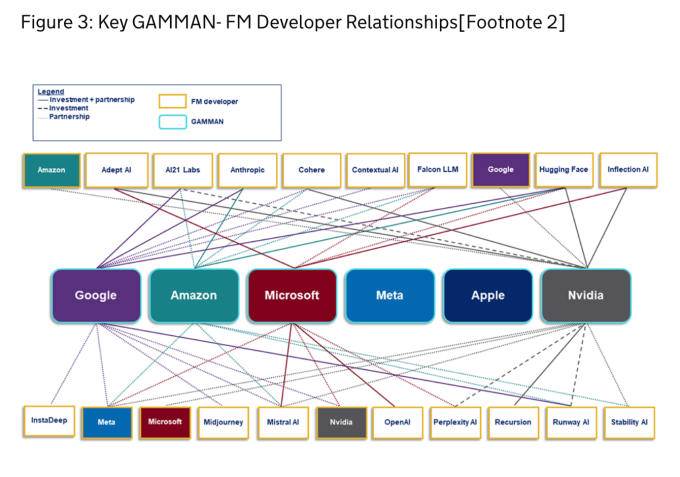Screen dimensions: 680x477
Task: Click the Stability AI box
Action: [x=629, y=422]
